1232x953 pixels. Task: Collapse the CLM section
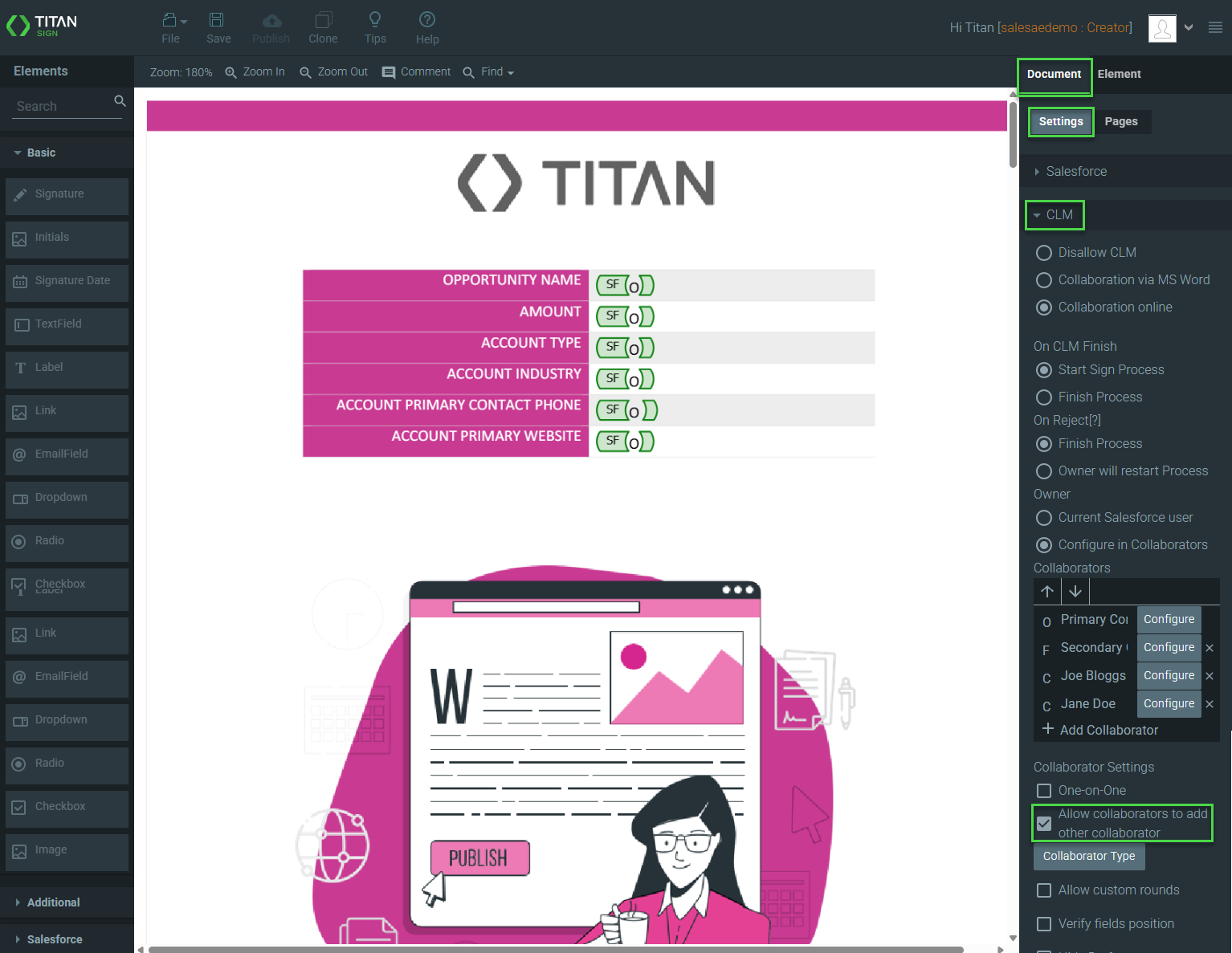coord(1055,214)
